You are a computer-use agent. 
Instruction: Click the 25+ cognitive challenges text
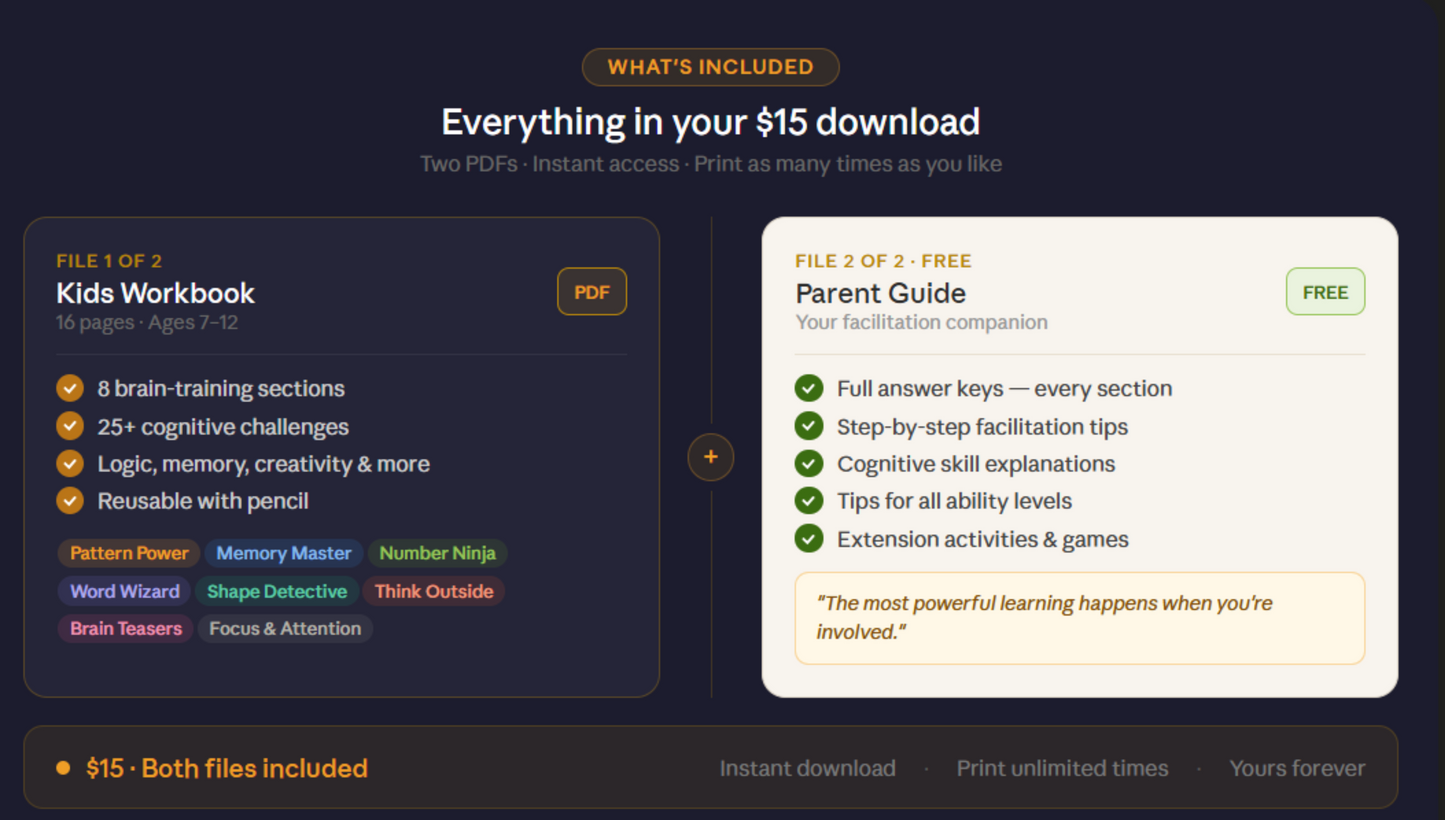point(223,427)
